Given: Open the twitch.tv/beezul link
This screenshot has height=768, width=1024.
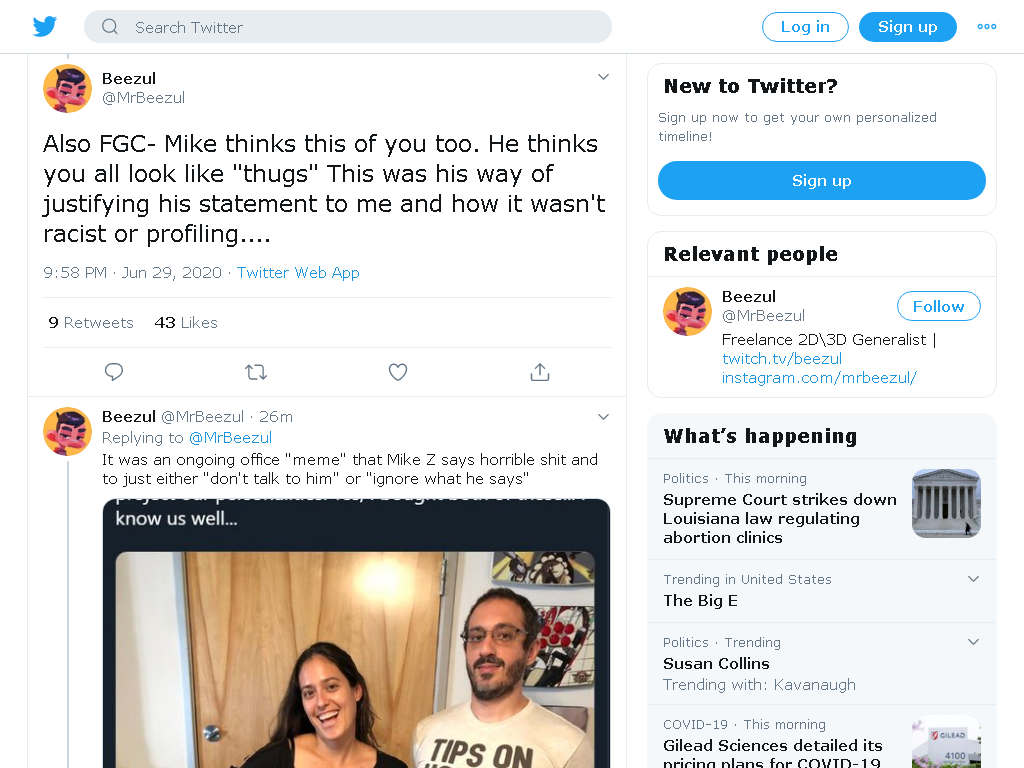Looking at the screenshot, I should click(x=782, y=359).
